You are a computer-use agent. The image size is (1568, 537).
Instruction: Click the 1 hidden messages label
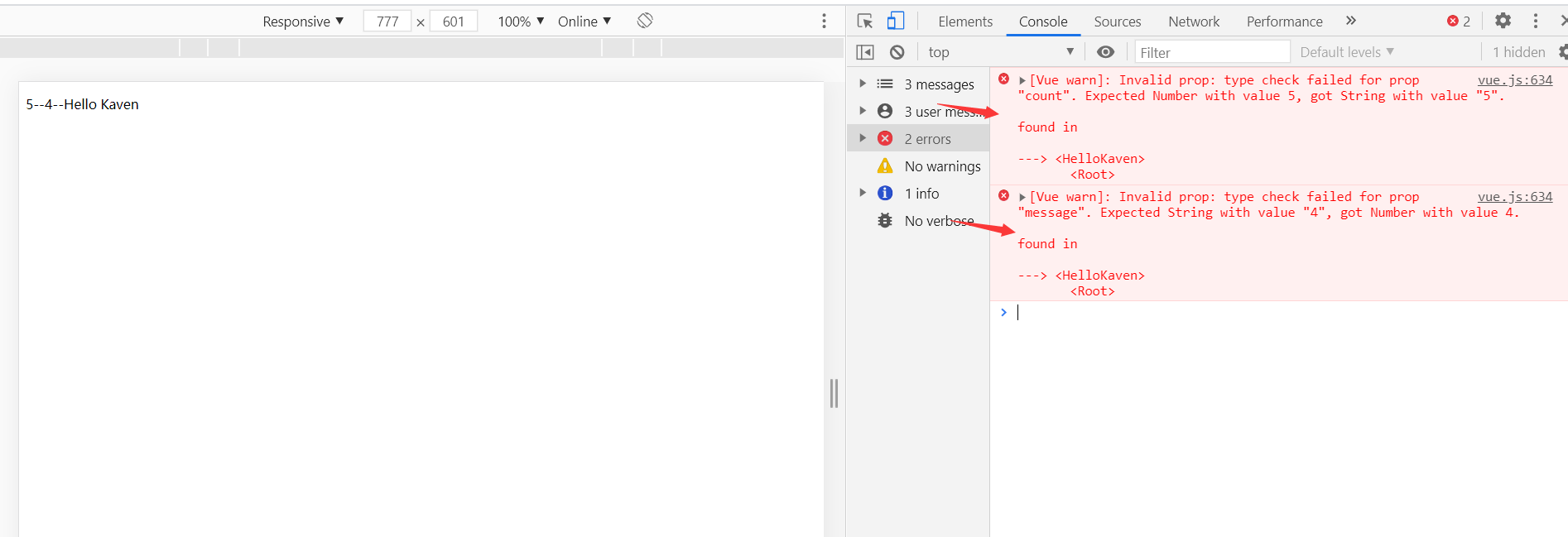pos(1518,52)
